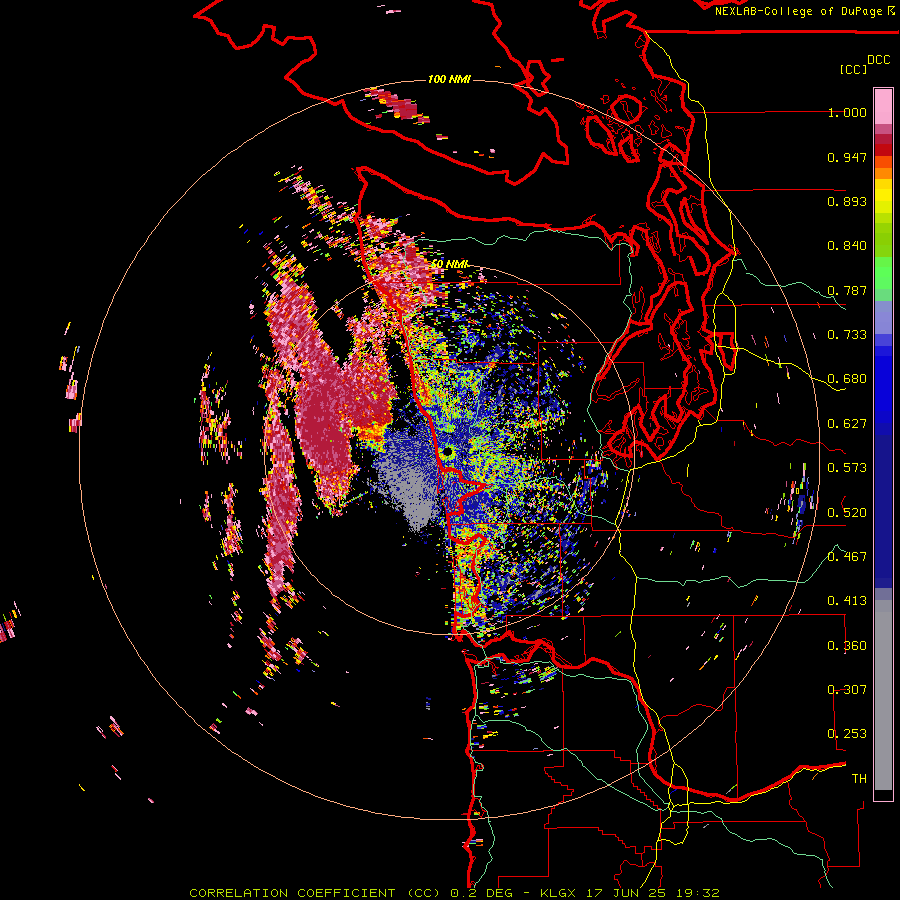Click the 19:32 timestamp

pos(696,893)
